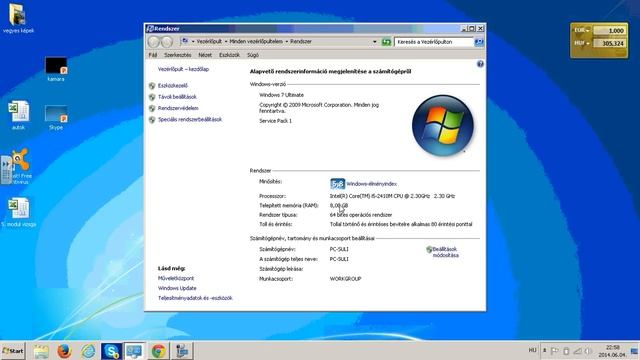640x360 pixels.
Task: Click the active Rendszer taskbar button
Action: tap(134, 351)
